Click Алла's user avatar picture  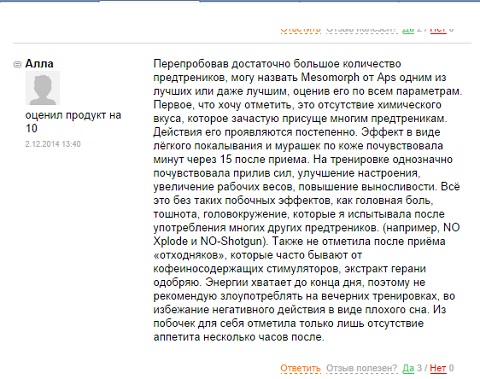(x=43, y=88)
